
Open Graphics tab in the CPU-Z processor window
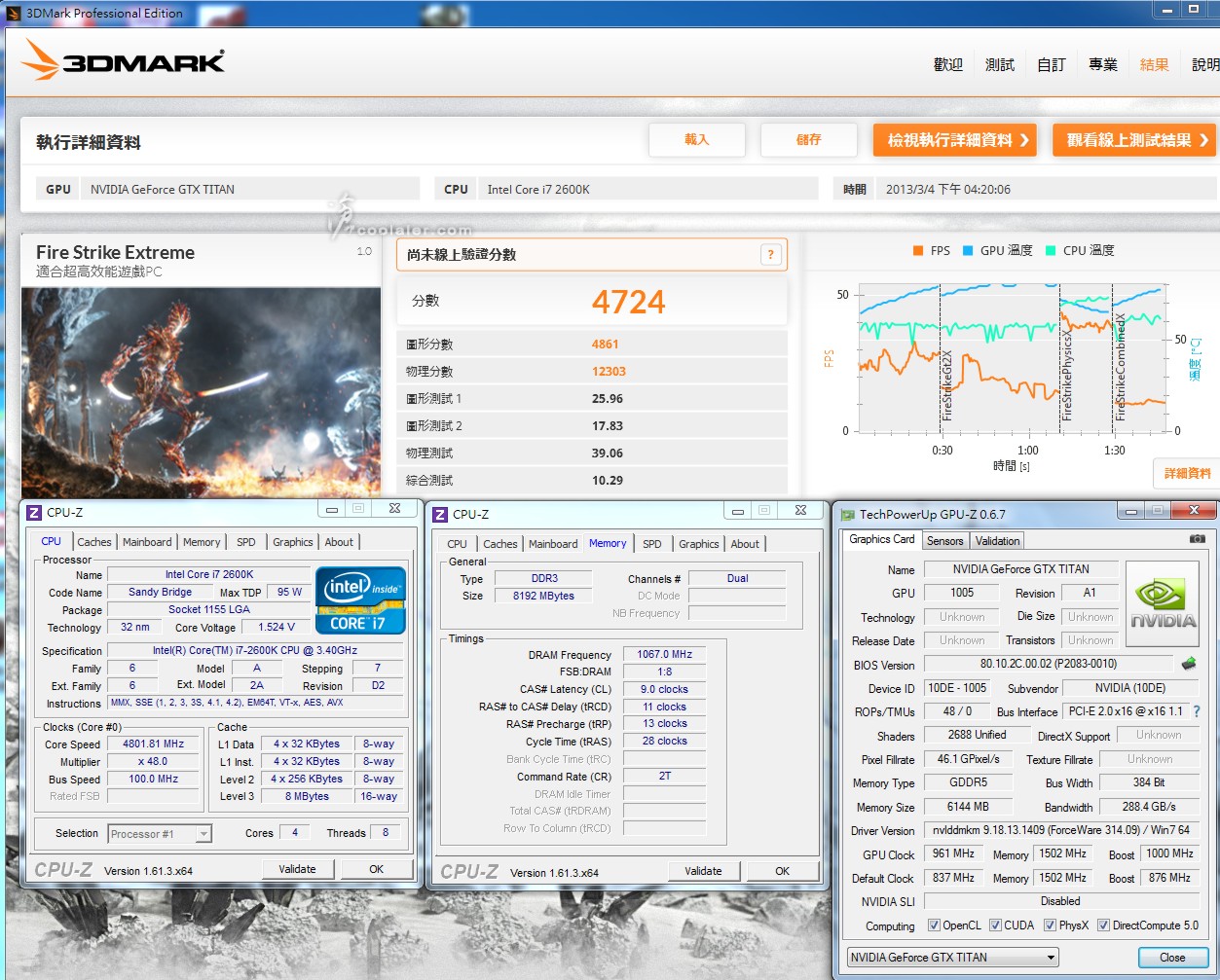coord(293,542)
